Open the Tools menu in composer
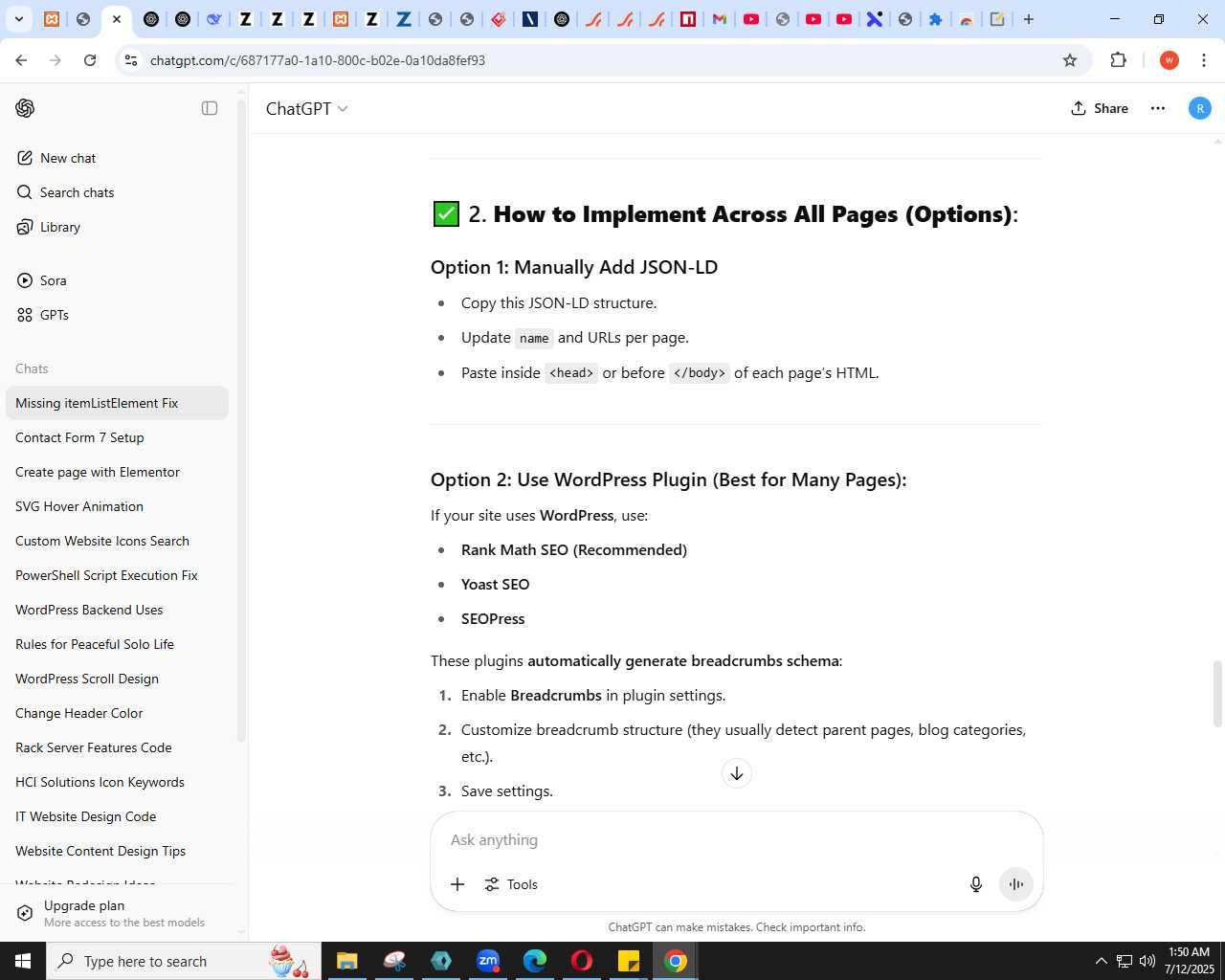1225x980 pixels. click(511, 884)
